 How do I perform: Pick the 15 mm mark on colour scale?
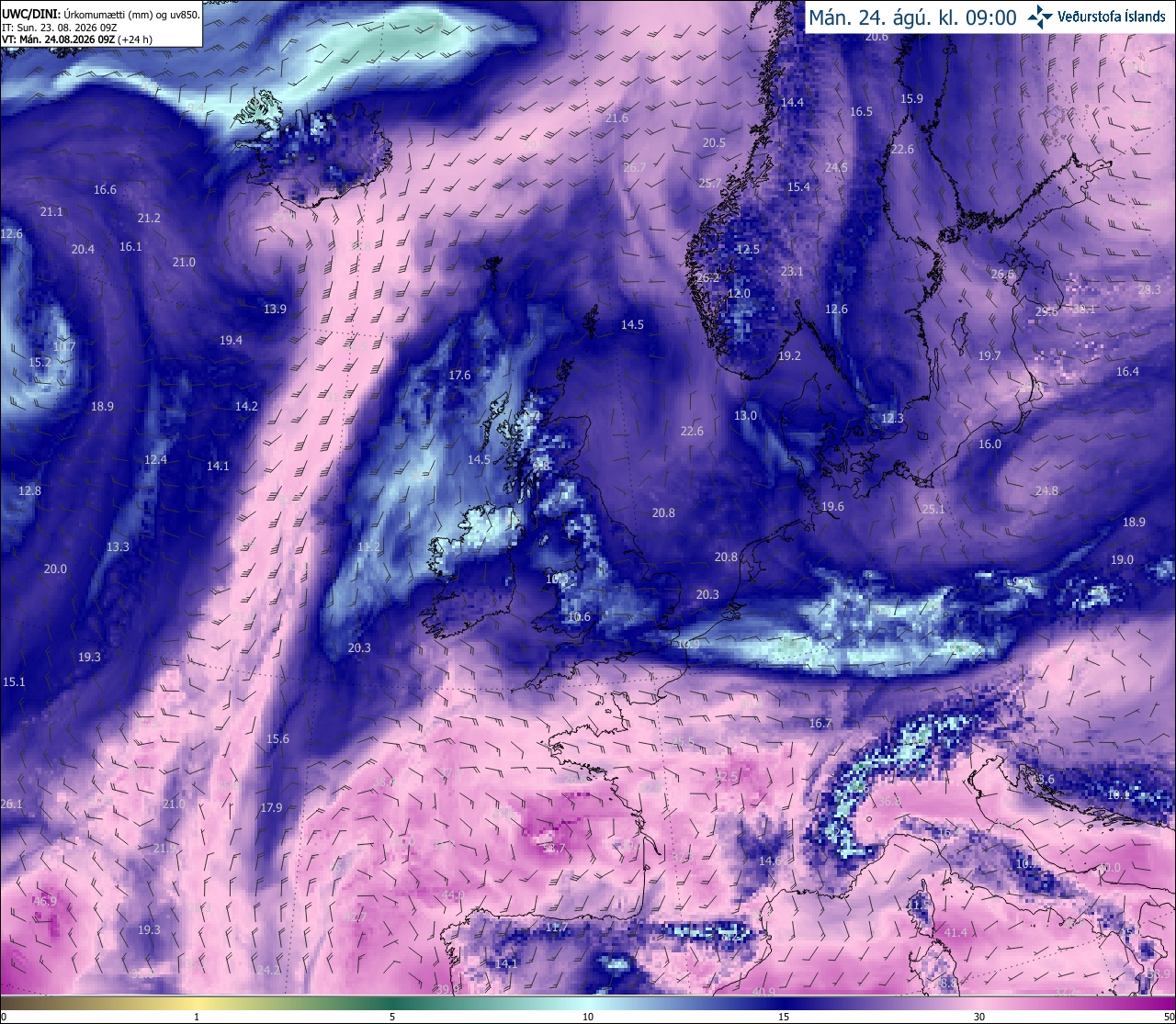(784, 1017)
